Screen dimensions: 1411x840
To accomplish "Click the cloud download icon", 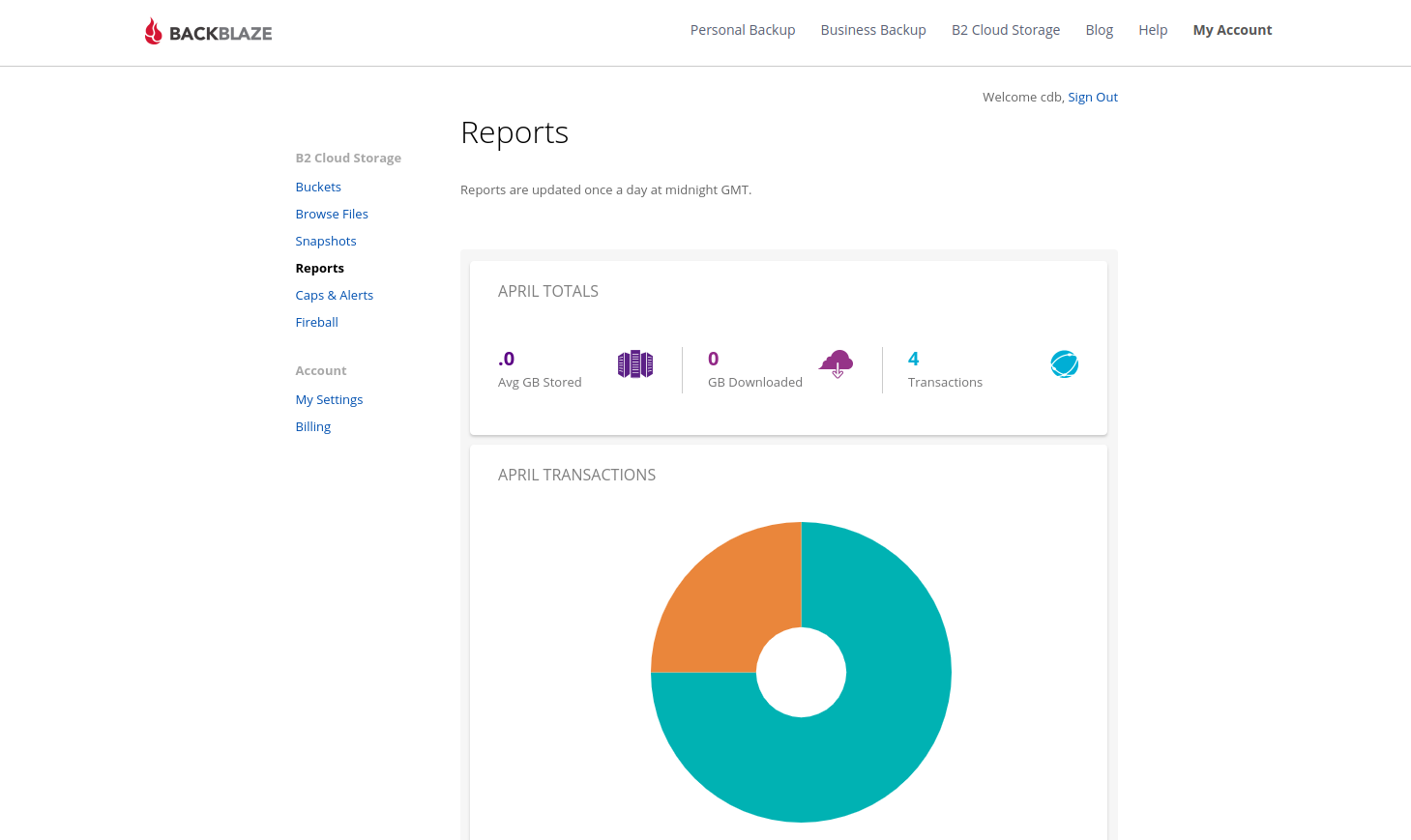I will pos(837,364).
